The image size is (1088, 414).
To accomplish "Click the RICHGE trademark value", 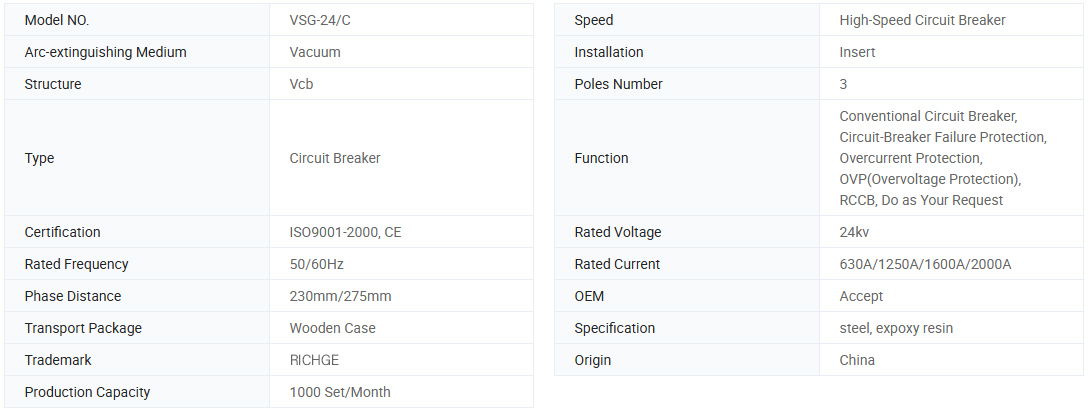I will pyautogui.click(x=314, y=360).
